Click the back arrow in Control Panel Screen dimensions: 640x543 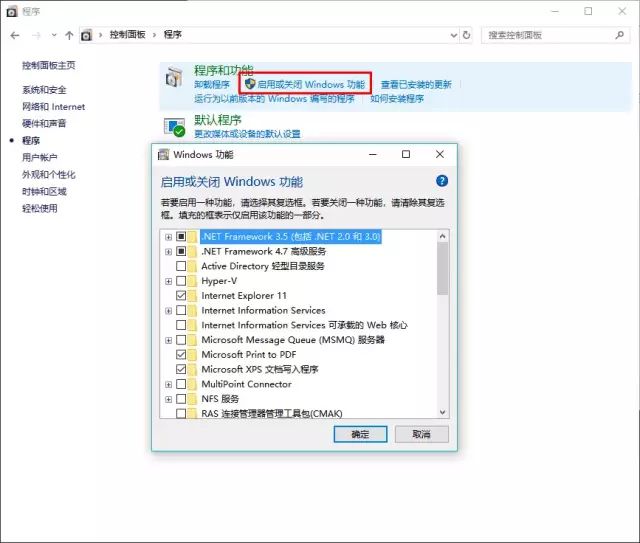(x=15, y=36)
